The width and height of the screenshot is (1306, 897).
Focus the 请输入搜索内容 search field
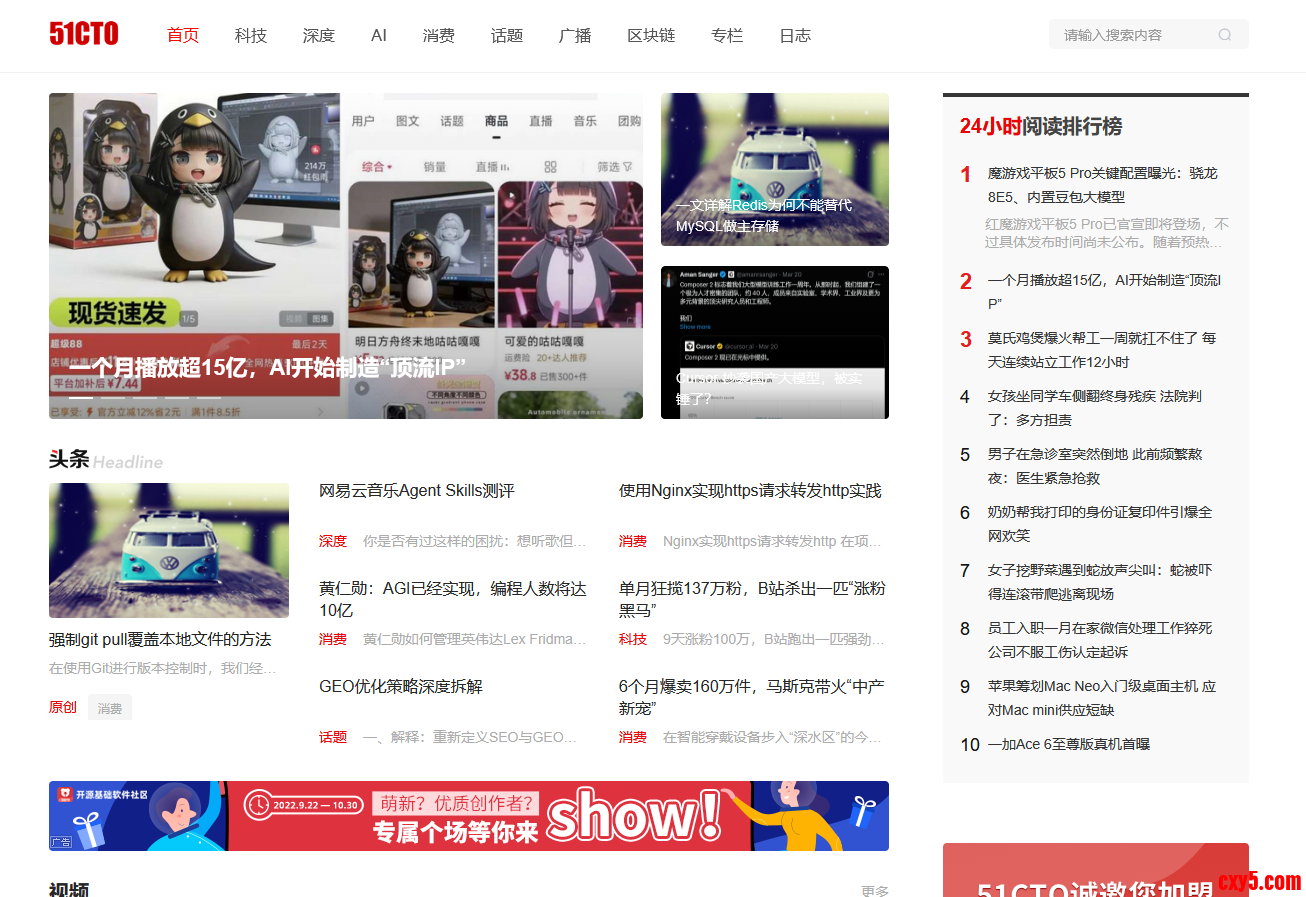pos(1135,35)
